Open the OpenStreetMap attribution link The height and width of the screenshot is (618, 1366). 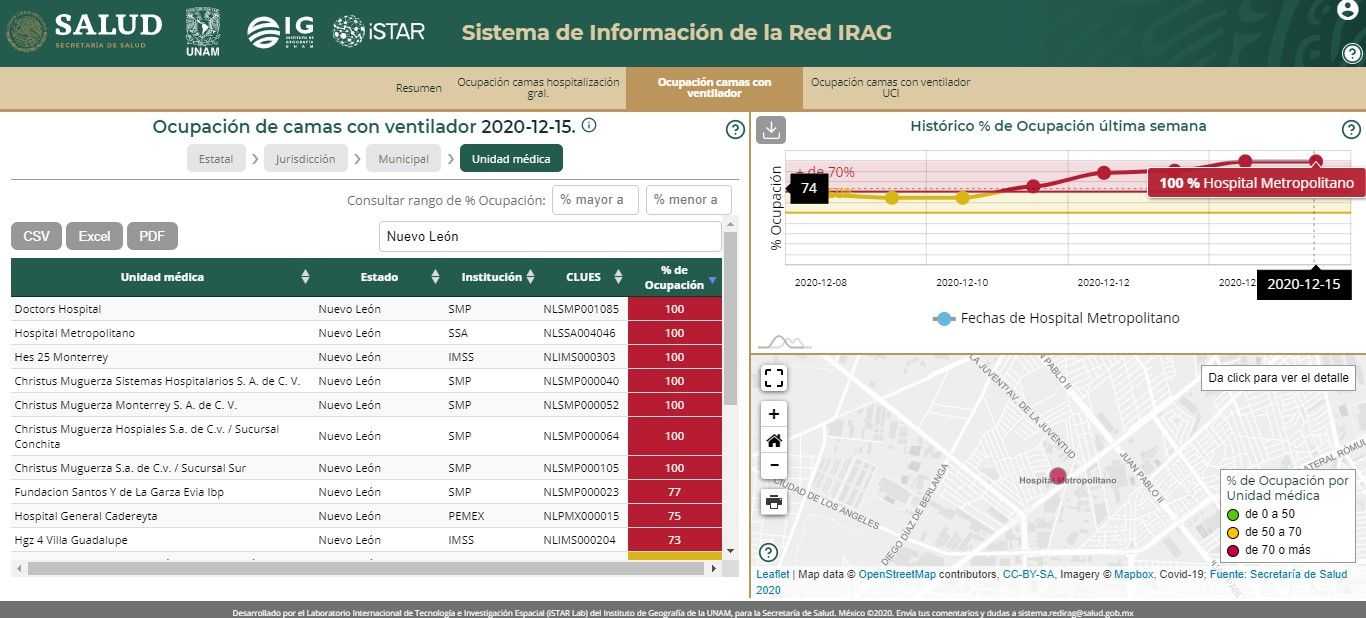[x=897, y=575]
